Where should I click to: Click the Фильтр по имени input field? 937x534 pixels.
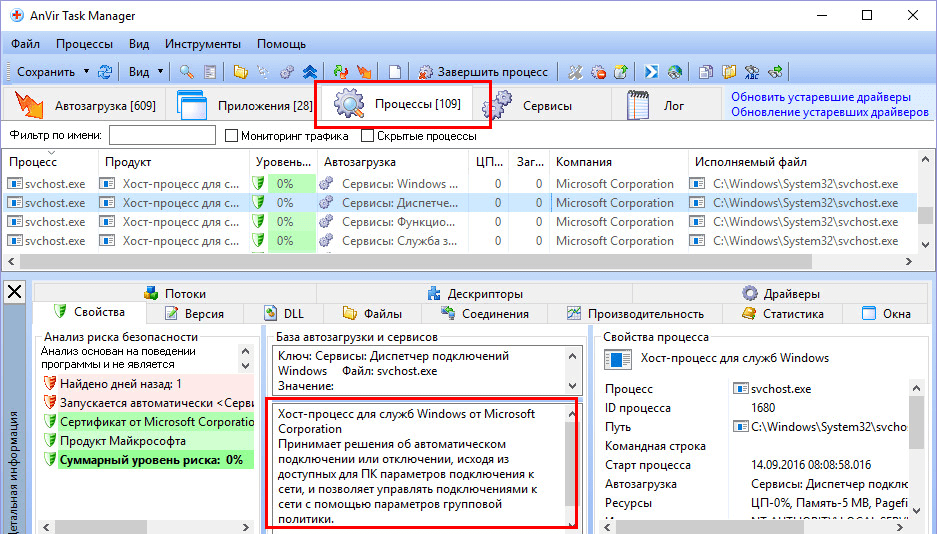pos(162,136)
